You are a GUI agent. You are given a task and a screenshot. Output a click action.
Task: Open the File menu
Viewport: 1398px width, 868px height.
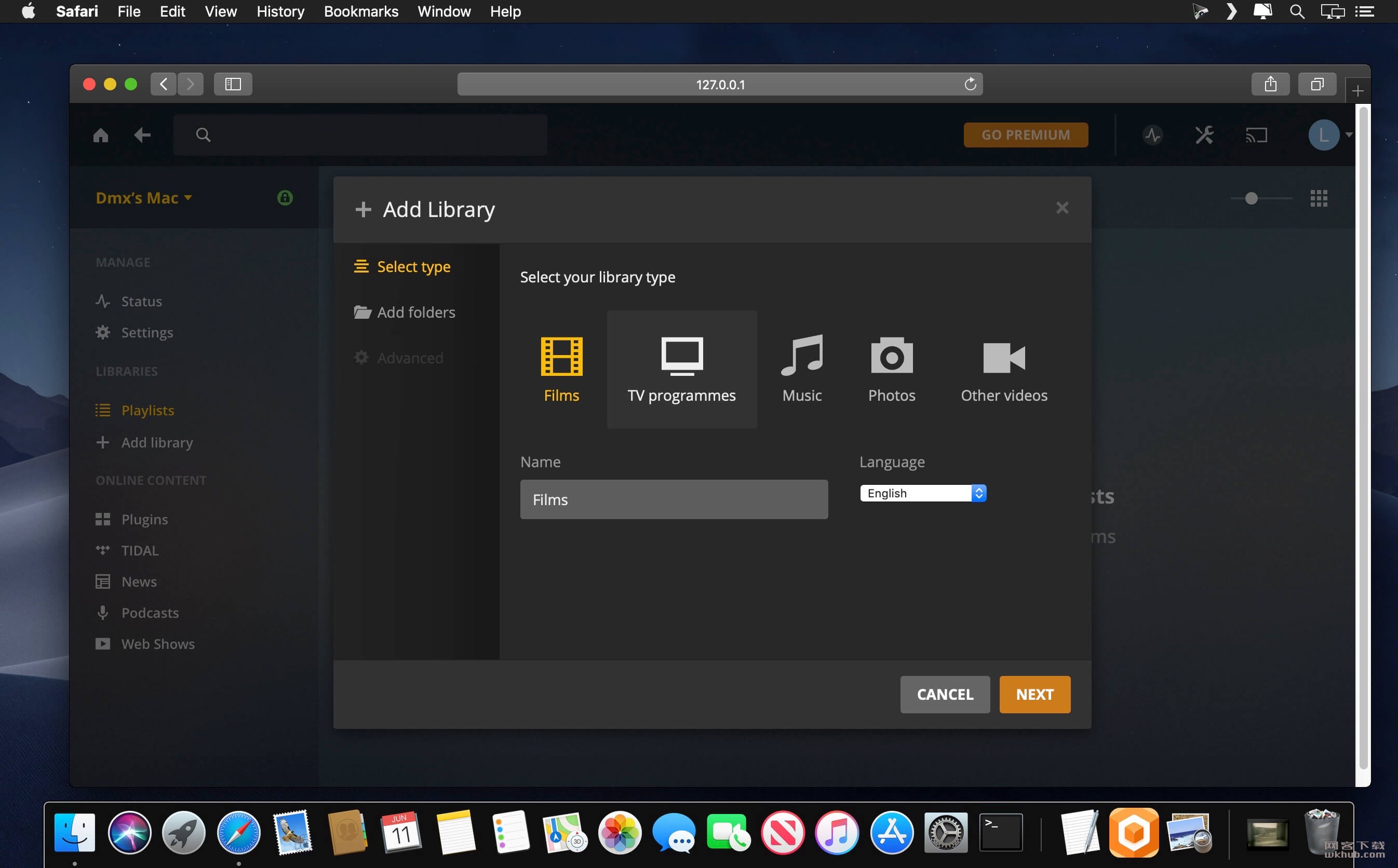pyautogui.click(x=129, y=11)
